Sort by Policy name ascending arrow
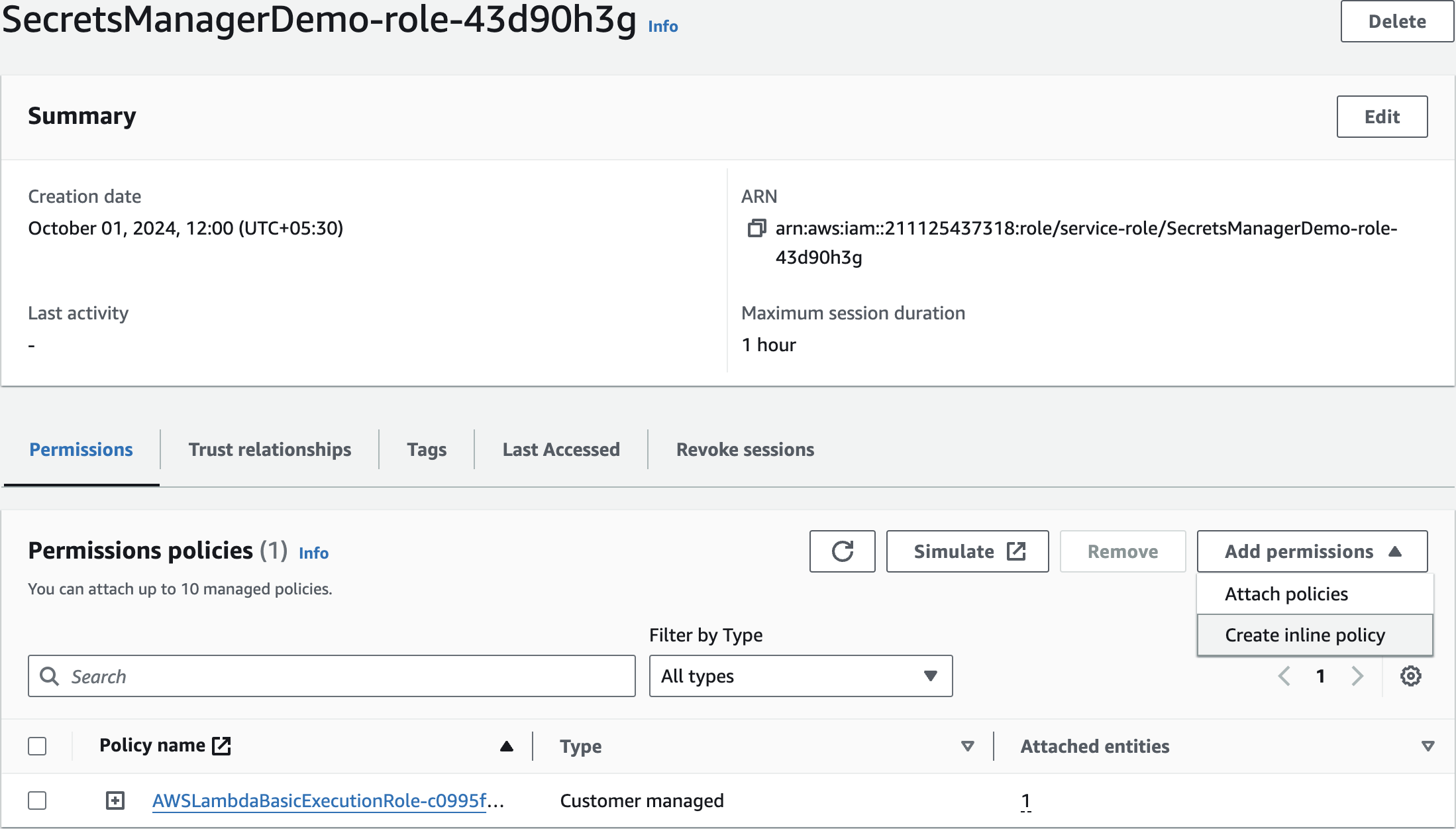The image size is (1456, 829). (507, 746)
